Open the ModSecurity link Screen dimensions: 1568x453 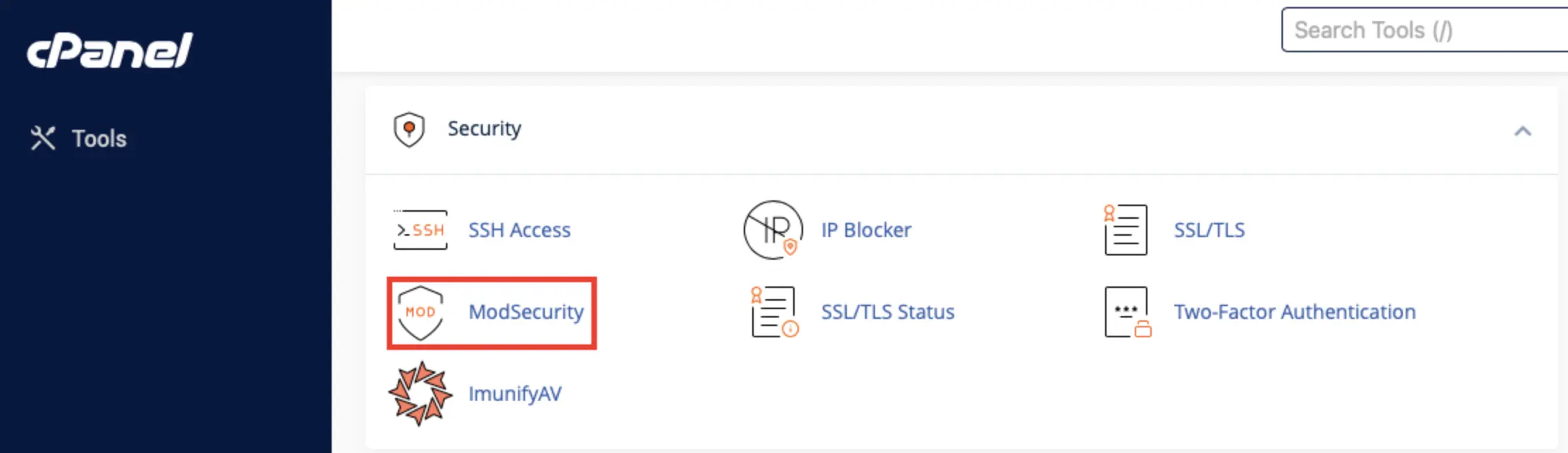click(526, 312)
